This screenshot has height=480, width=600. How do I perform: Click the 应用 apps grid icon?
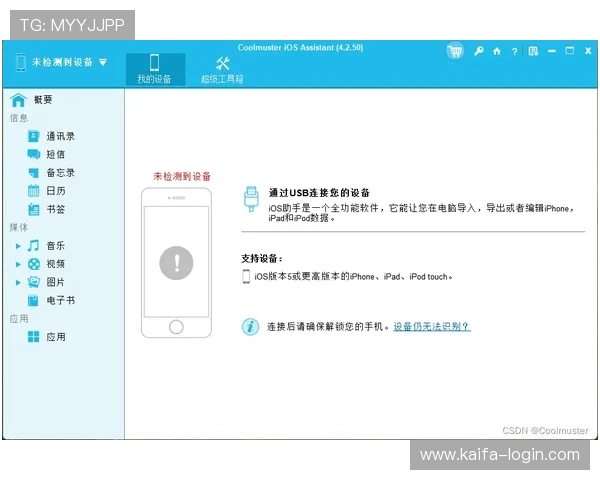pos(34,337)
